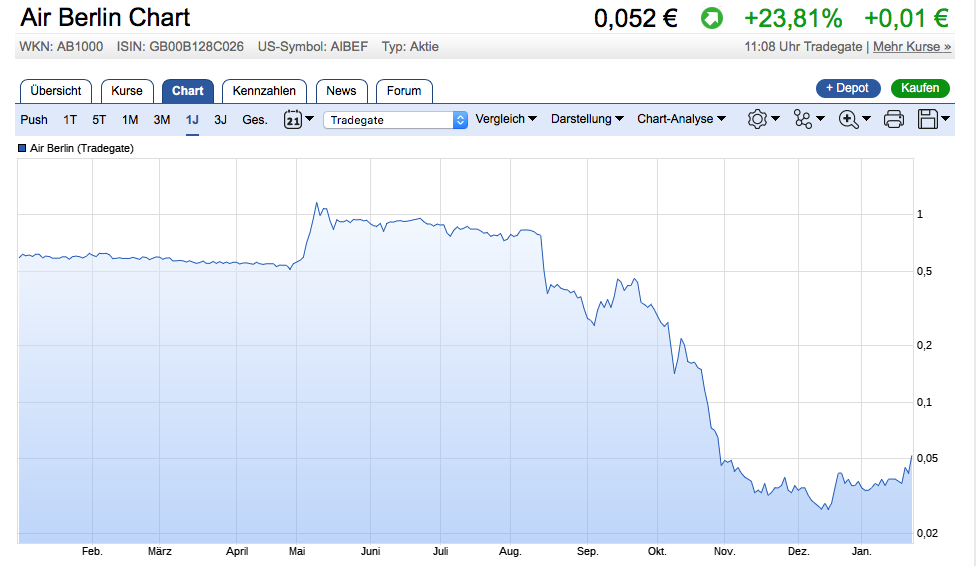976x566 pixels.
Task: Select the 1M time range
Action: 130,120
